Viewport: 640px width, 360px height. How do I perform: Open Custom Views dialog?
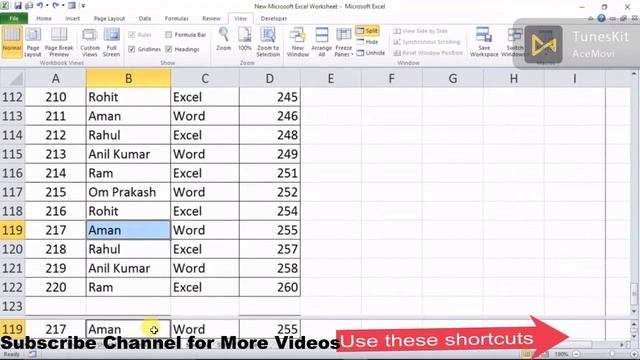(x=90, y=42)
